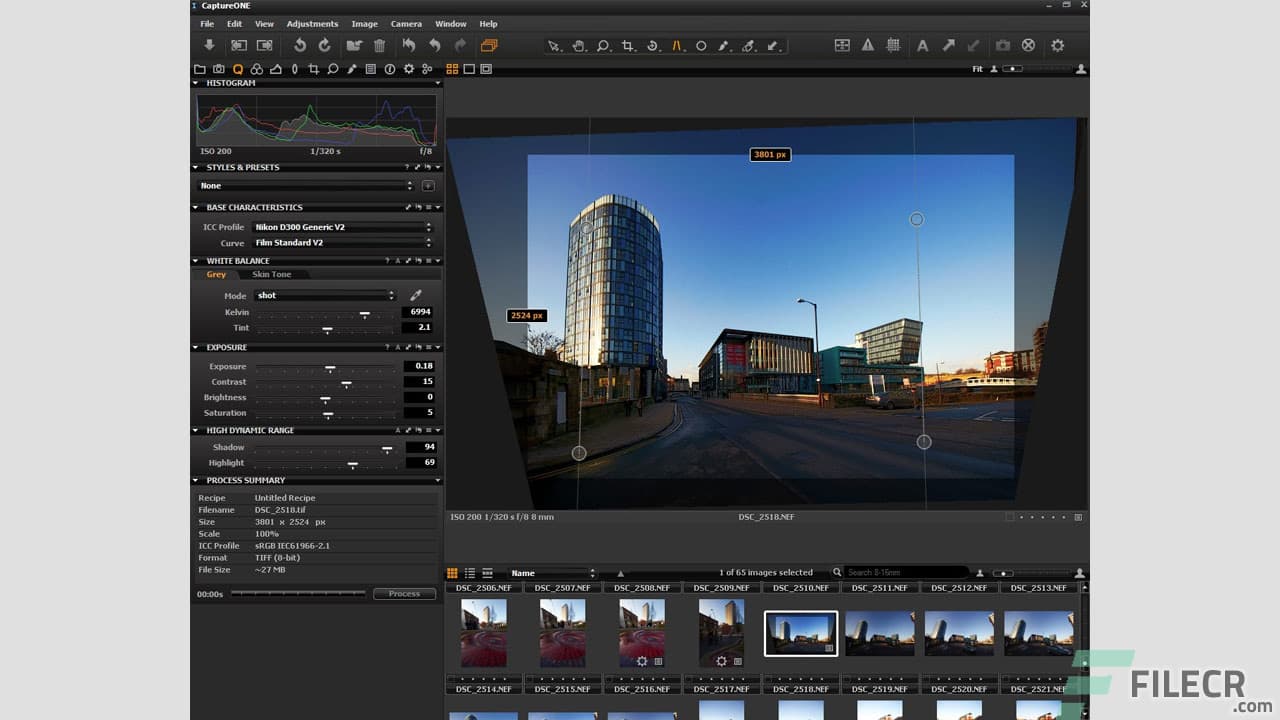Screen dimensions: 1280x720
Task: Select the DSC_2511.NEF thumbnail
Action: coord(880,633)
